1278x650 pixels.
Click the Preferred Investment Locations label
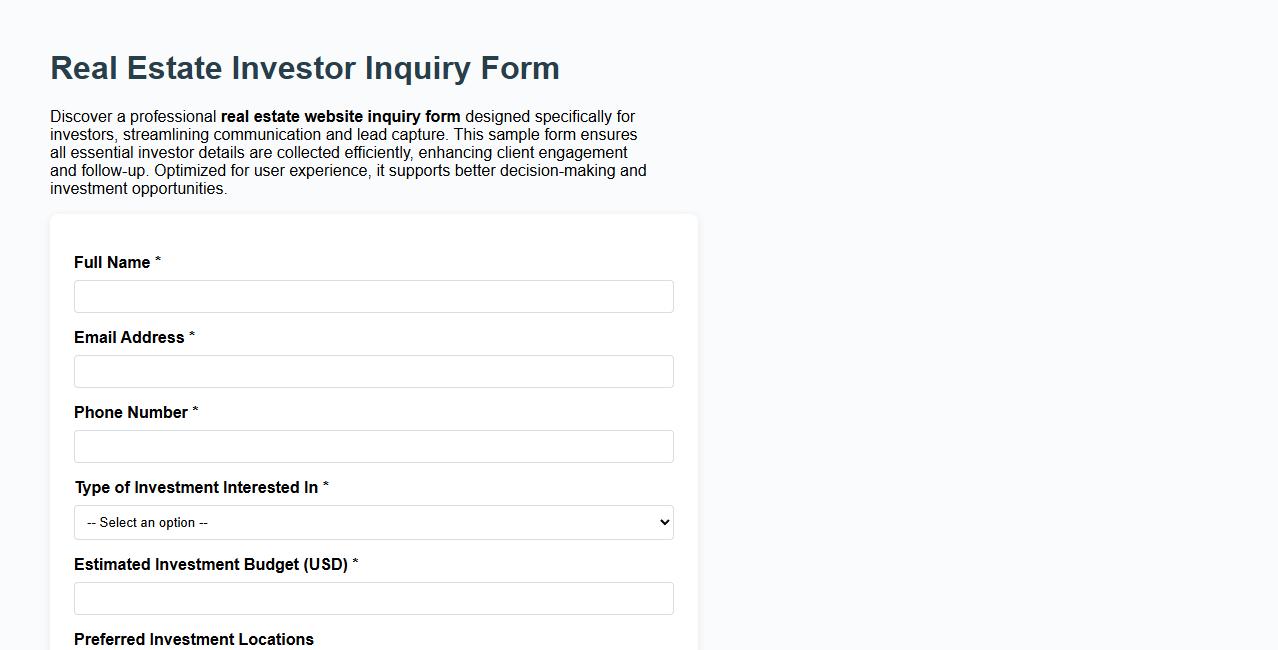click(x=193, y=639)
